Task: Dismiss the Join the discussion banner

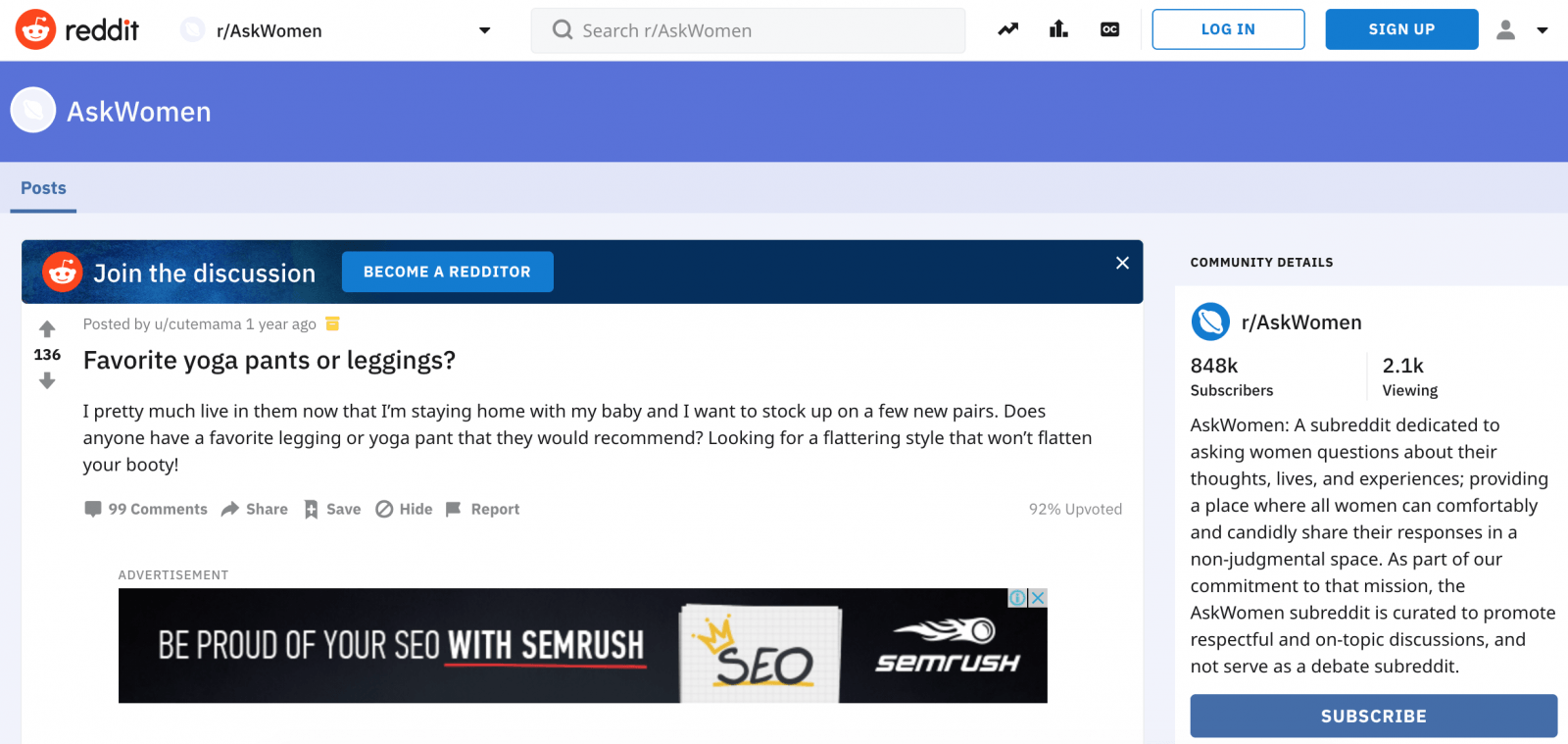Action: click(x=1122, y=263)
